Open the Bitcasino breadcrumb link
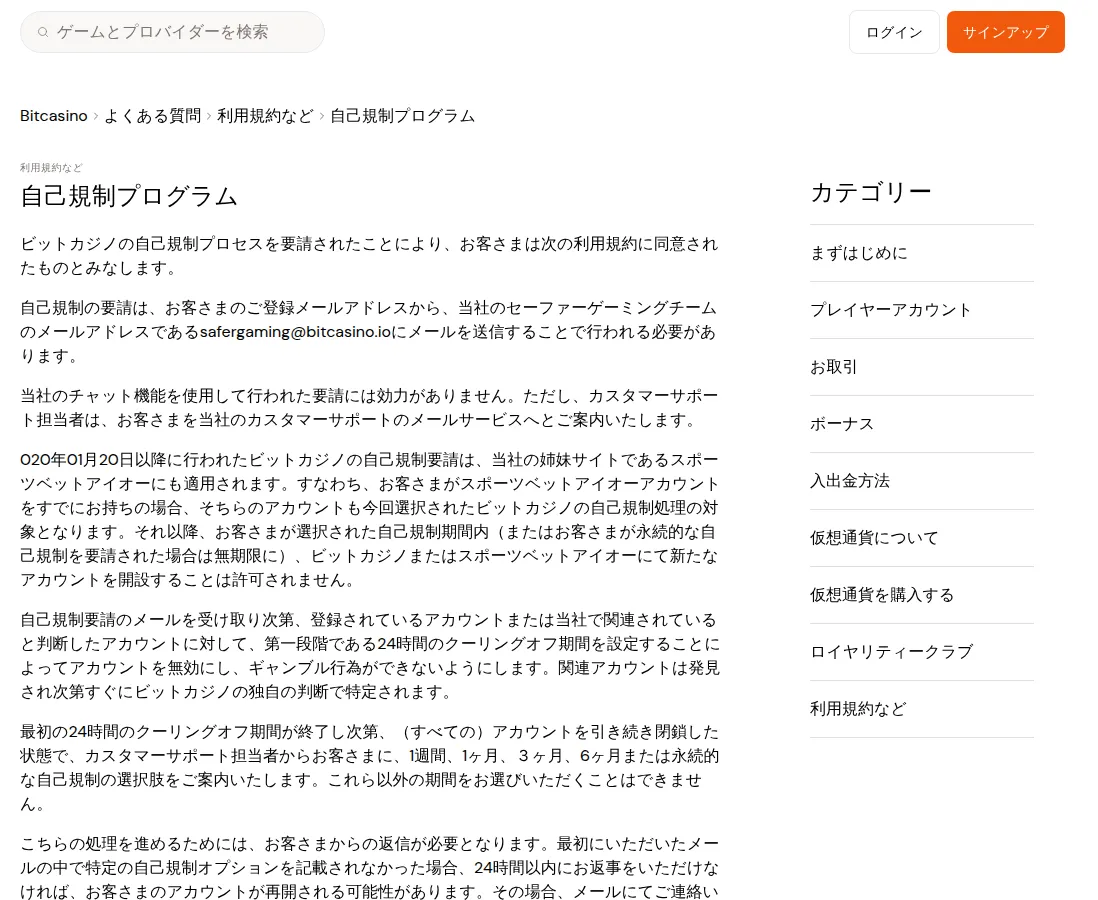 pyautogui.click(x=54, y=116)
